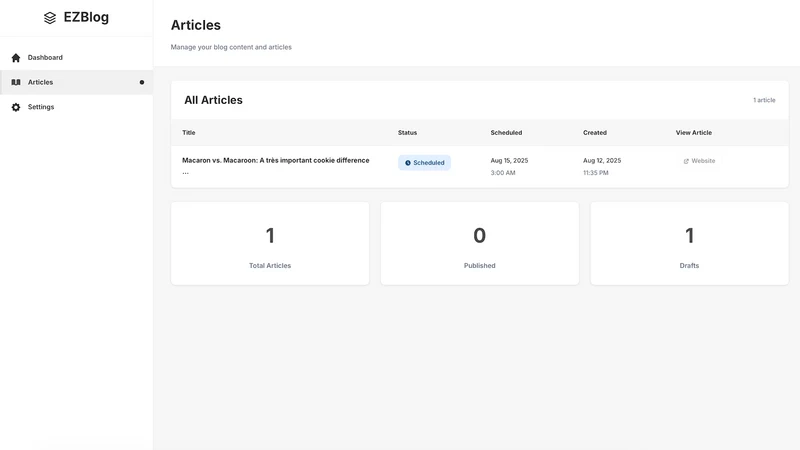Select Articles in the sidebar
800x450 pixels.
(x=77, y=82)
